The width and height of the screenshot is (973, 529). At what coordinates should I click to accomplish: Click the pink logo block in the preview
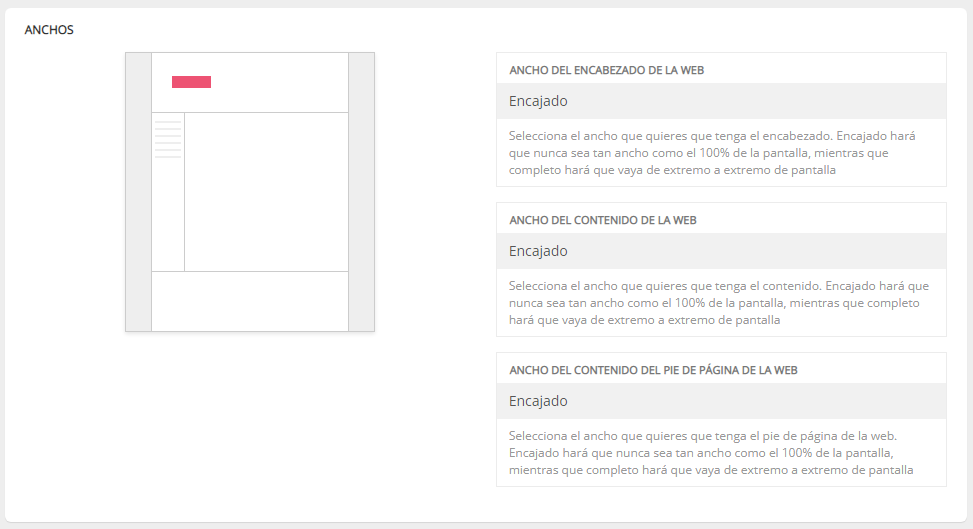point(191,82)
